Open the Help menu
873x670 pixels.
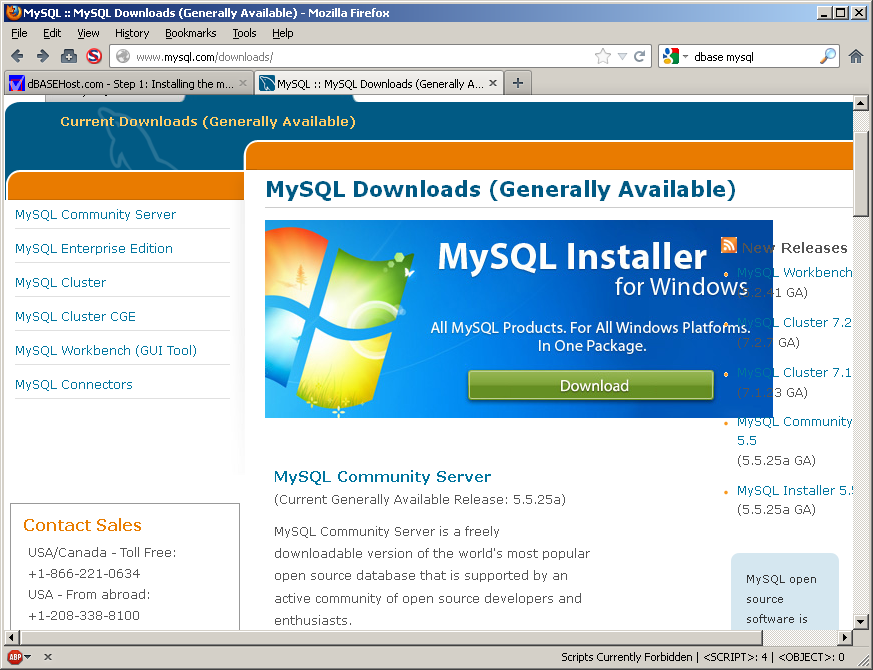click(282, 33)
